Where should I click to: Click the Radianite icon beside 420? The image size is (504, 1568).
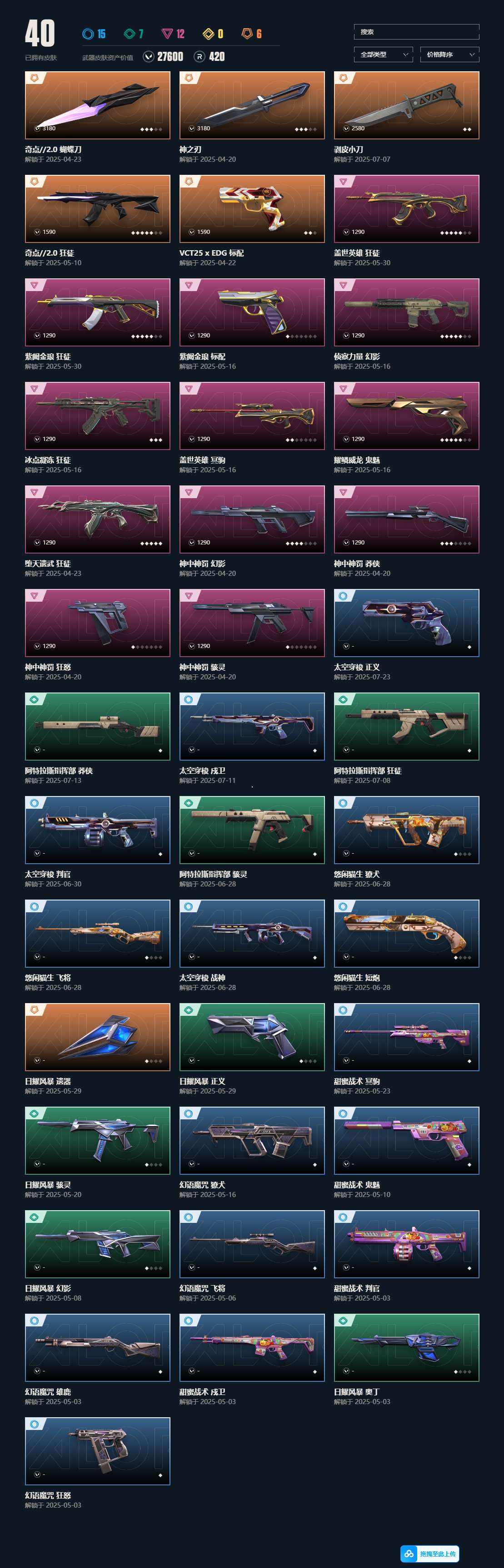click(x=200, y=57)
